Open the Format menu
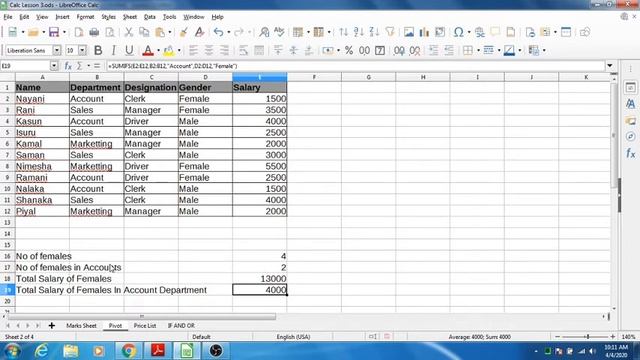Screen dimensions: 640x360 pos(85,17)
